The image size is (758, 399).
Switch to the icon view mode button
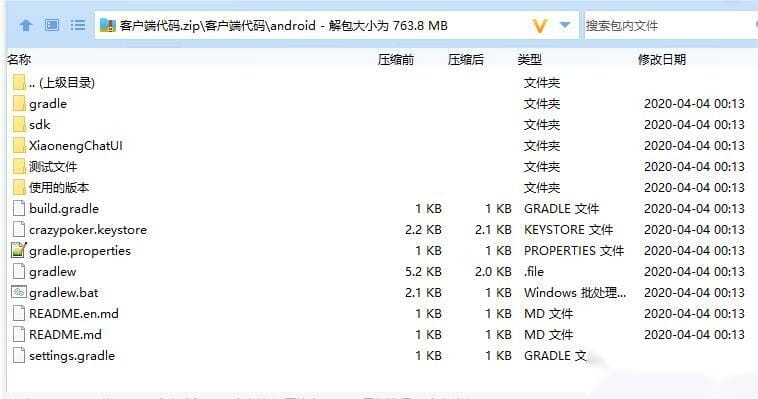coord(52,25)
